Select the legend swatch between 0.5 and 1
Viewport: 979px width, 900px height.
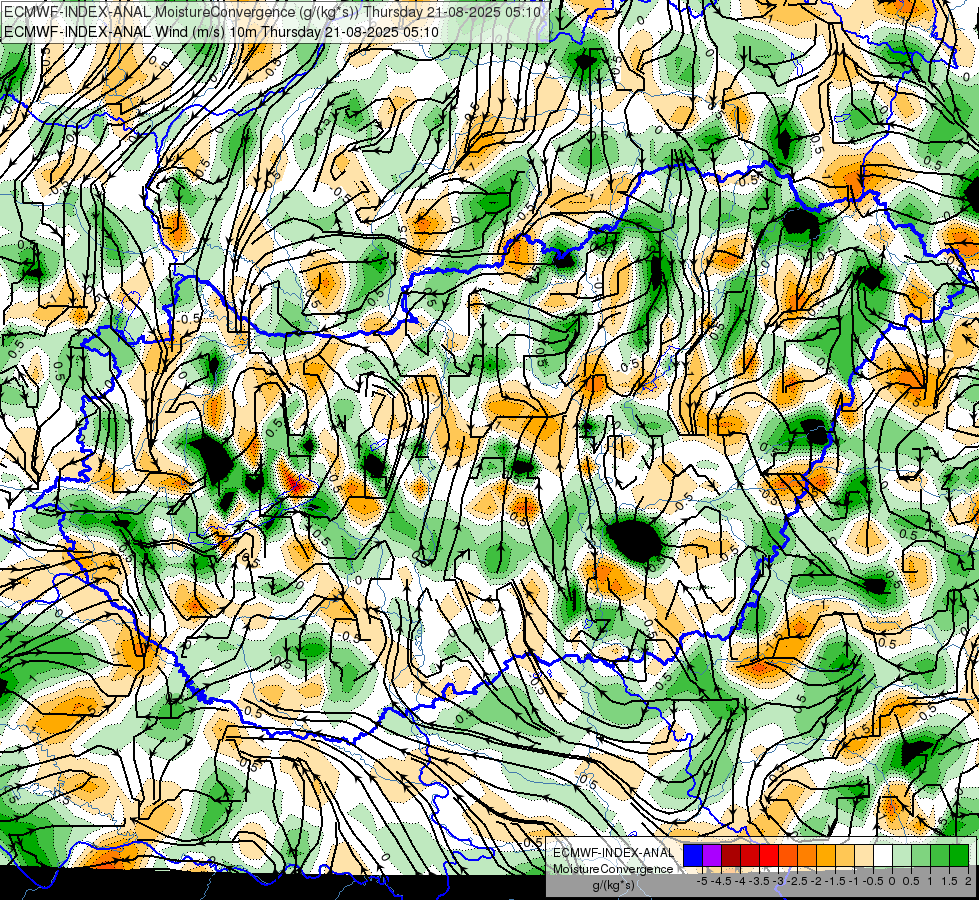(921, 855)
